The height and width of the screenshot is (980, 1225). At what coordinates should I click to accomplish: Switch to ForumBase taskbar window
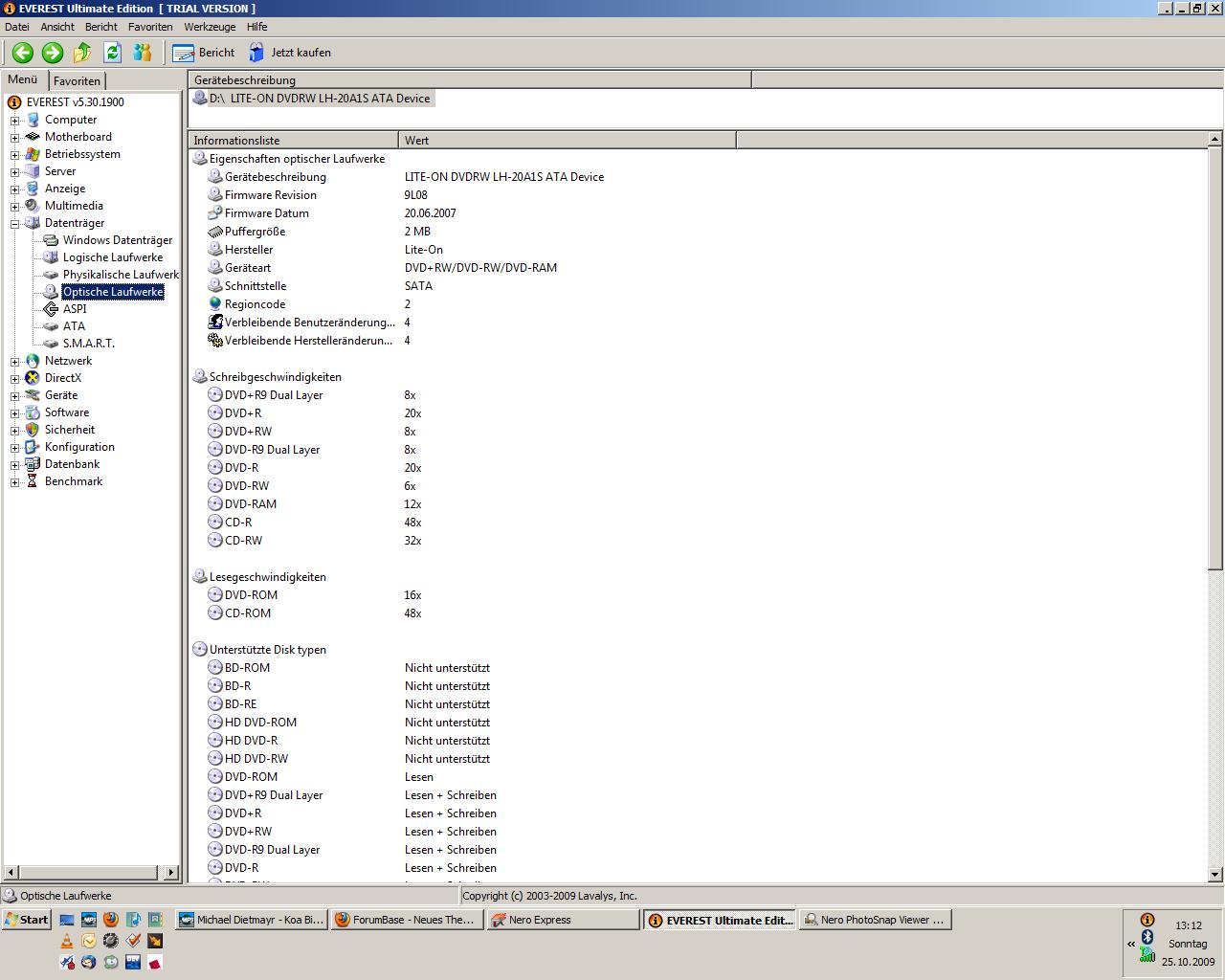point(406,920)
